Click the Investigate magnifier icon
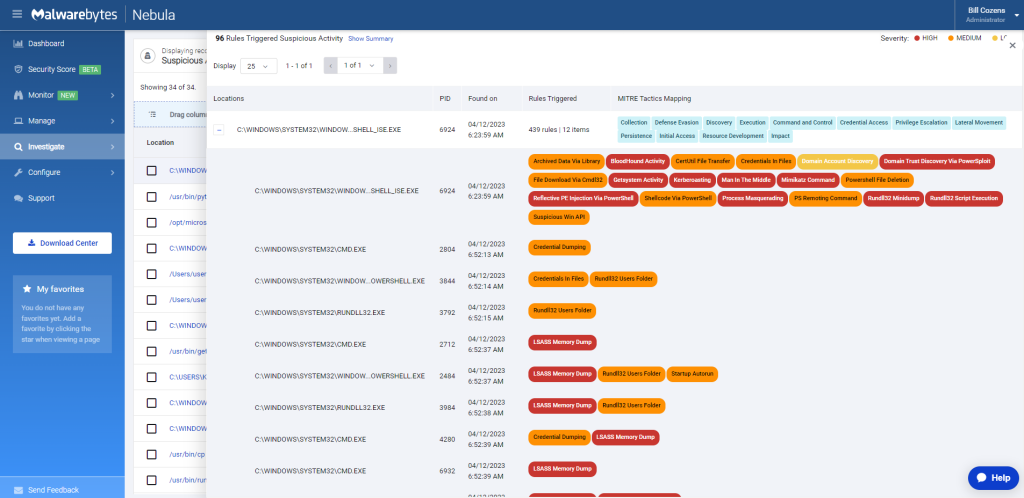The width and height of the screenshot is (1024, 498). click(18, 147)
